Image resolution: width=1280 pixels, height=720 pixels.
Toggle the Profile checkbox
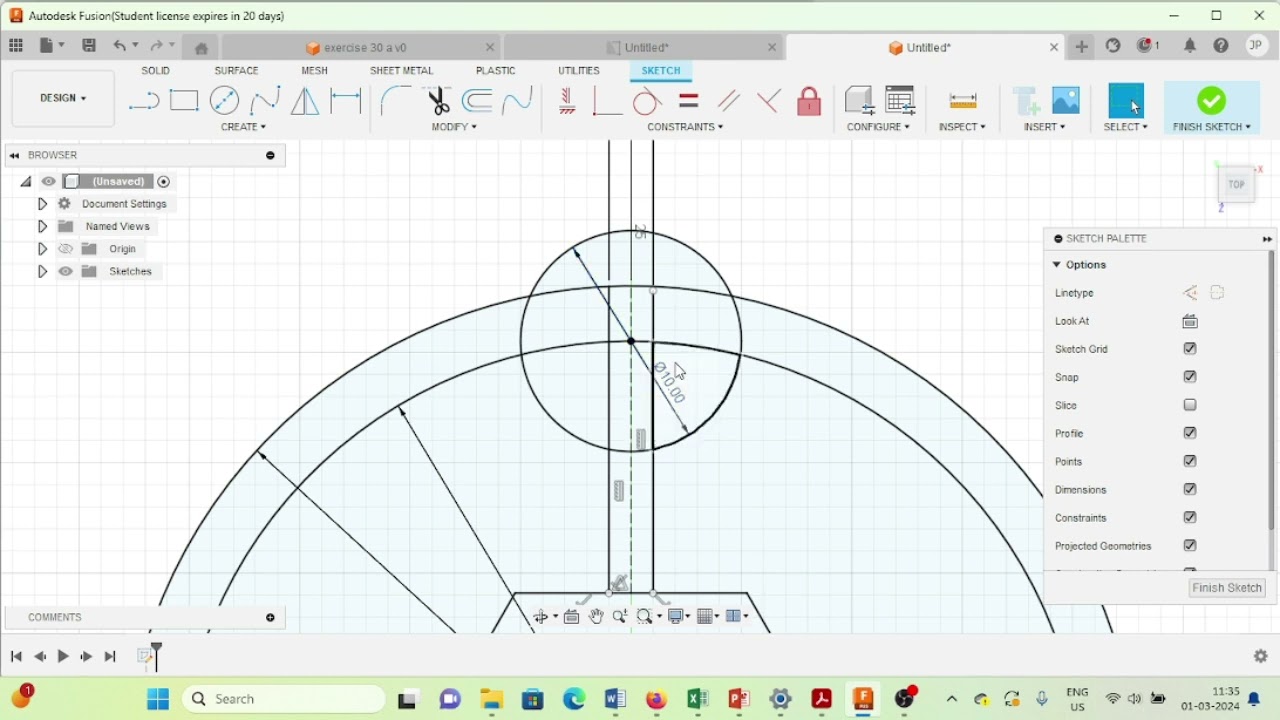tap(1190, 433)
